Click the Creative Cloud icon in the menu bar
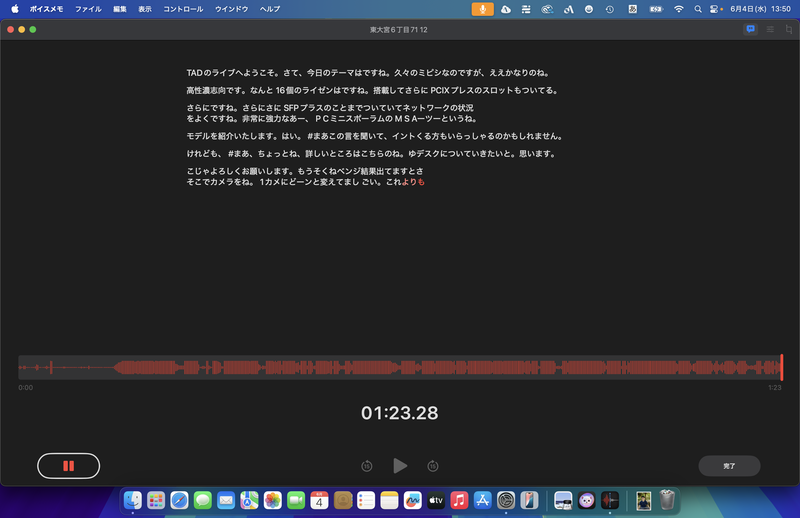800x518 pixels. 547,9
